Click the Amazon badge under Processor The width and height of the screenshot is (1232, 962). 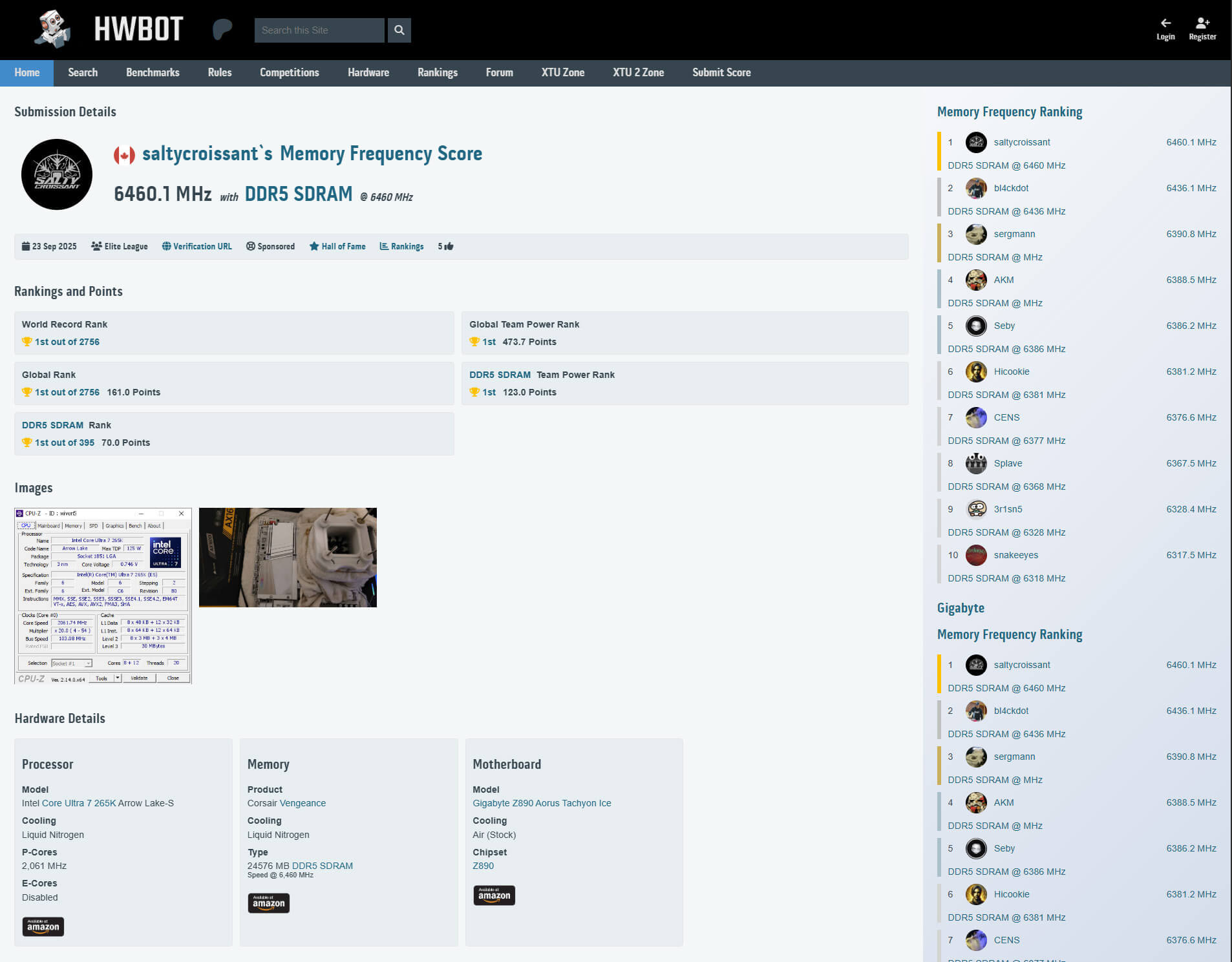(x=43, y=926)
